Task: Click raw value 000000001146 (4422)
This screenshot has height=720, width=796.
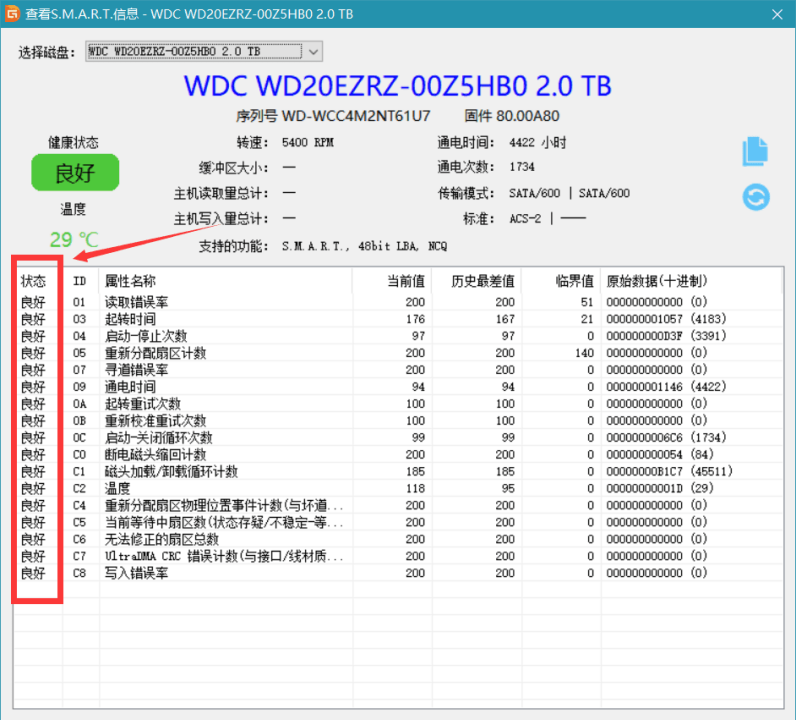Action: coord(666,386)
